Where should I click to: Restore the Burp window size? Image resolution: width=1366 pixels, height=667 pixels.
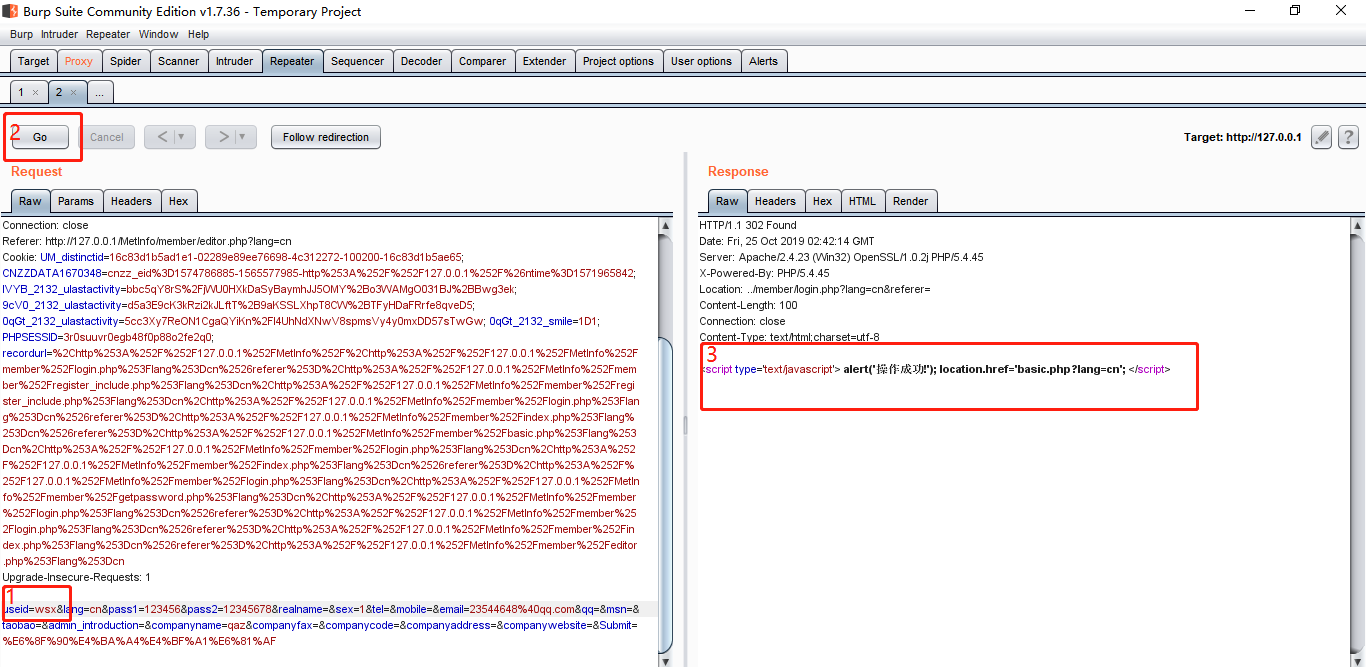point(1295,11)
